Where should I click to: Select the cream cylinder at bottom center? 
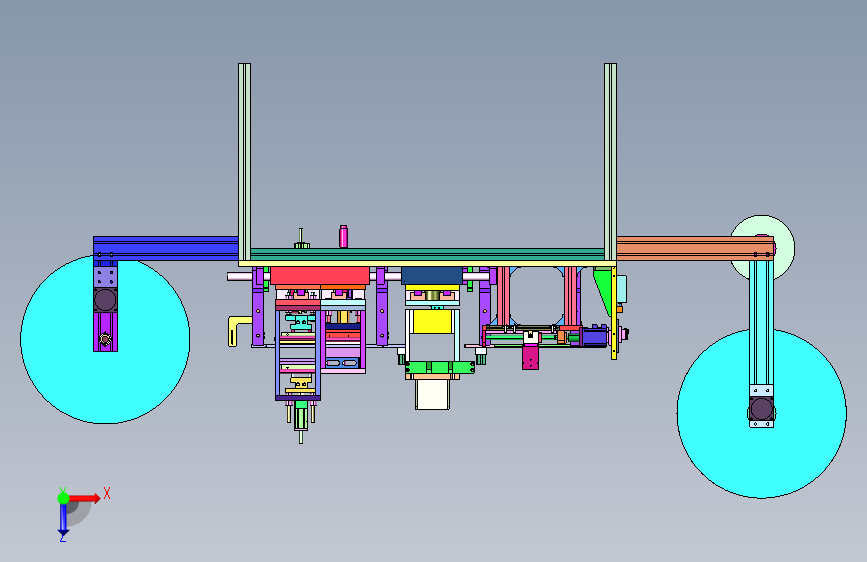(432, 394)
